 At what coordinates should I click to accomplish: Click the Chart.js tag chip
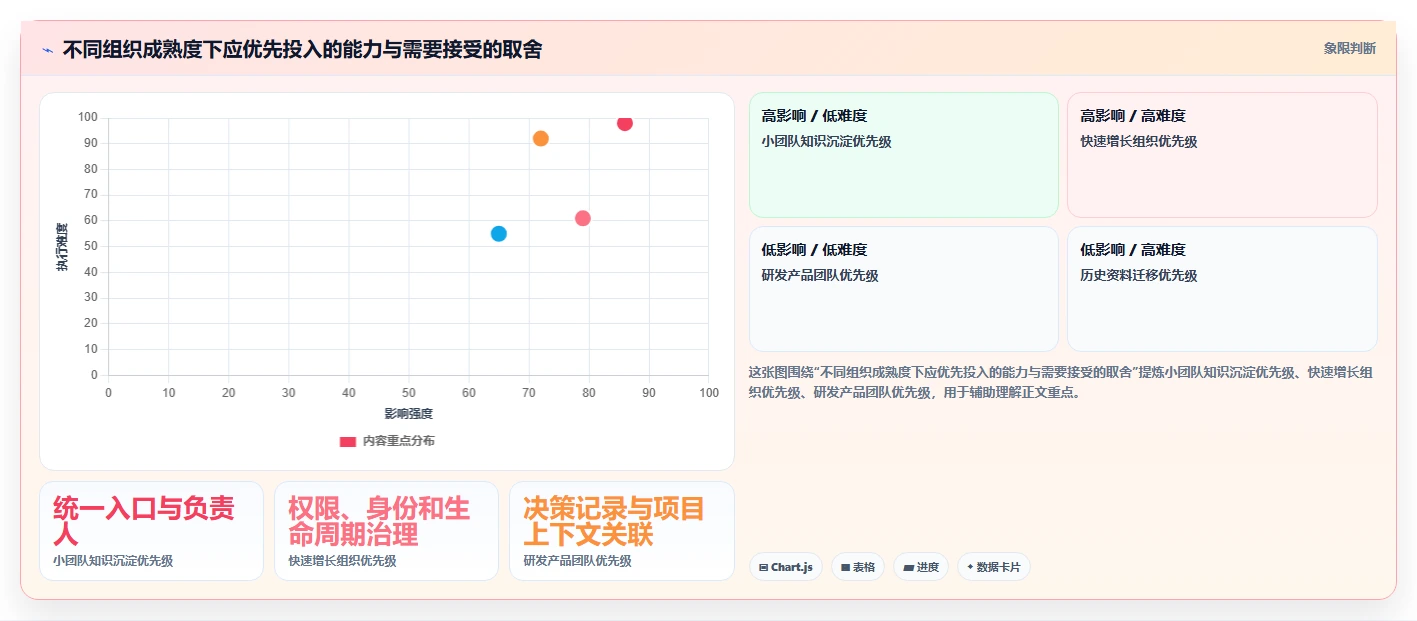tap(786, 567)
